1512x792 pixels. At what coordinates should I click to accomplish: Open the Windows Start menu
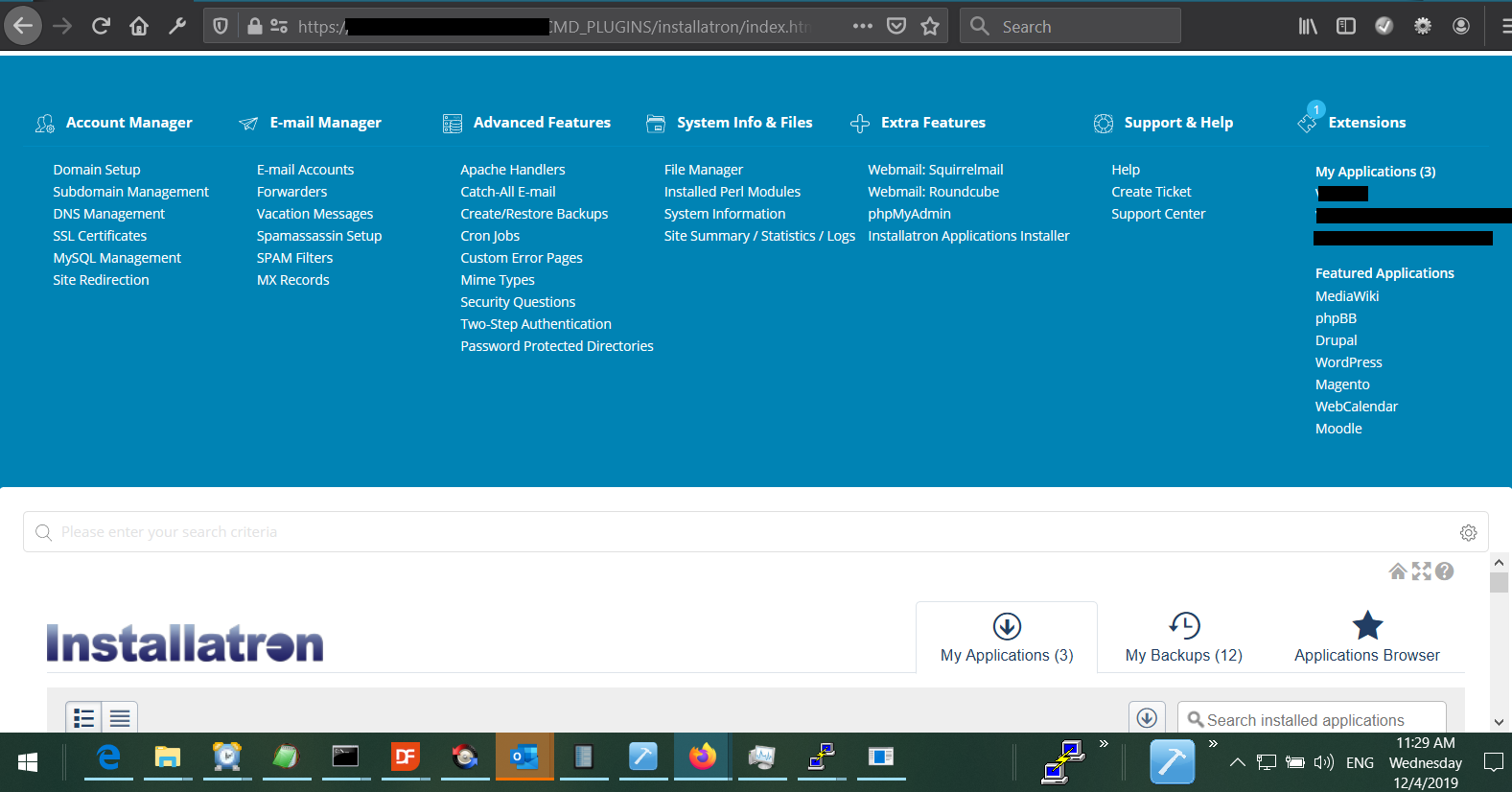point(28,762)
